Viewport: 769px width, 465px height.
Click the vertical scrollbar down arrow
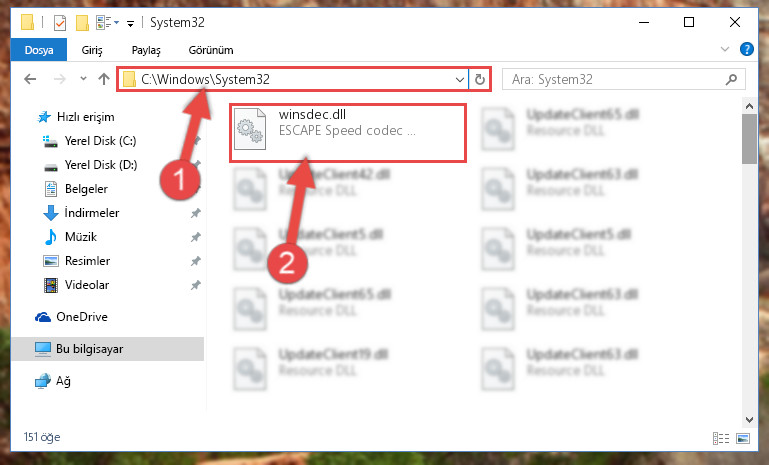[x=749, y=419]
